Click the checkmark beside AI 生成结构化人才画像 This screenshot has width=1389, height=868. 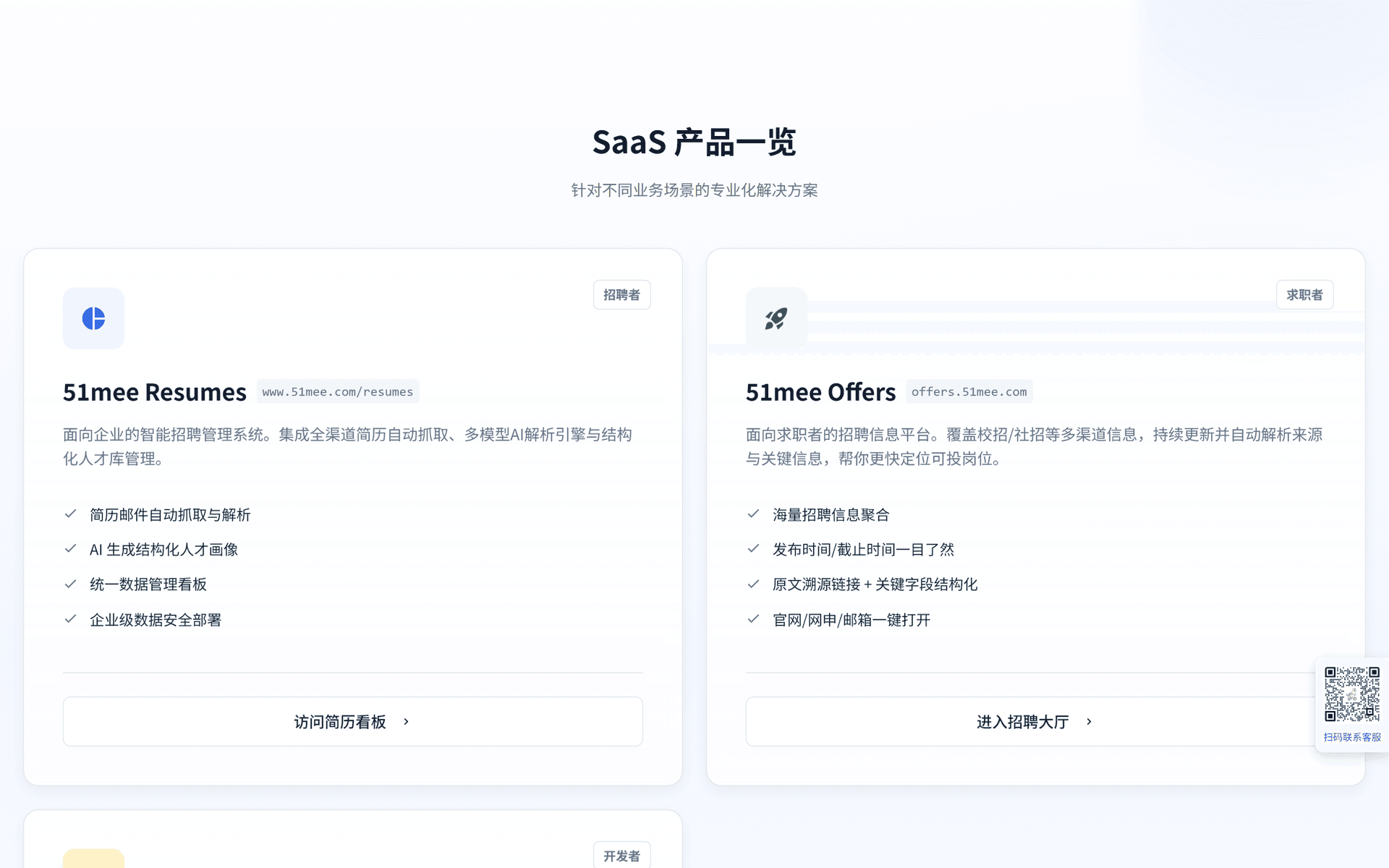point(70,549)
